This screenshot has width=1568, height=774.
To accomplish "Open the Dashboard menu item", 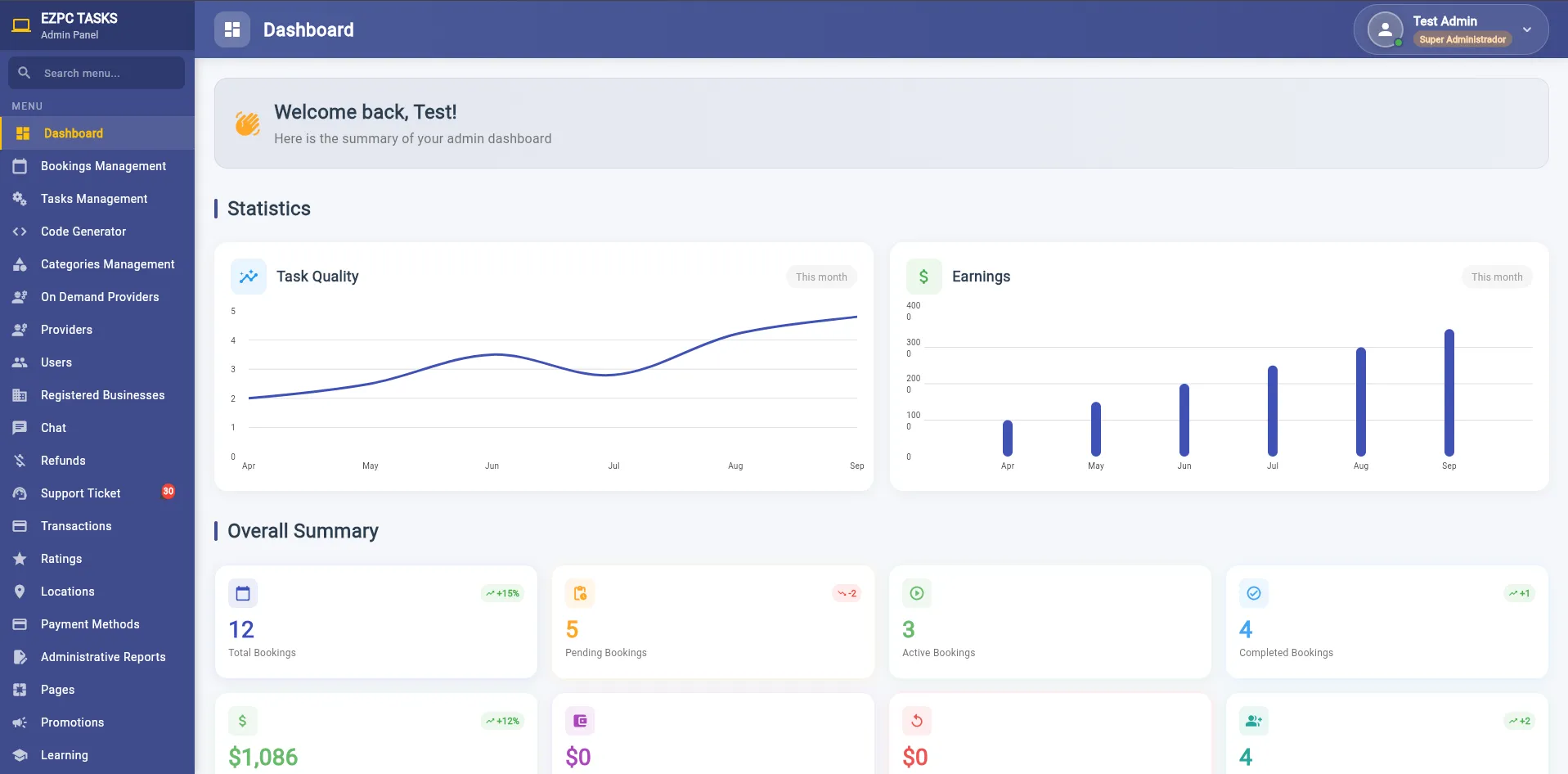I will pos(97,133).
